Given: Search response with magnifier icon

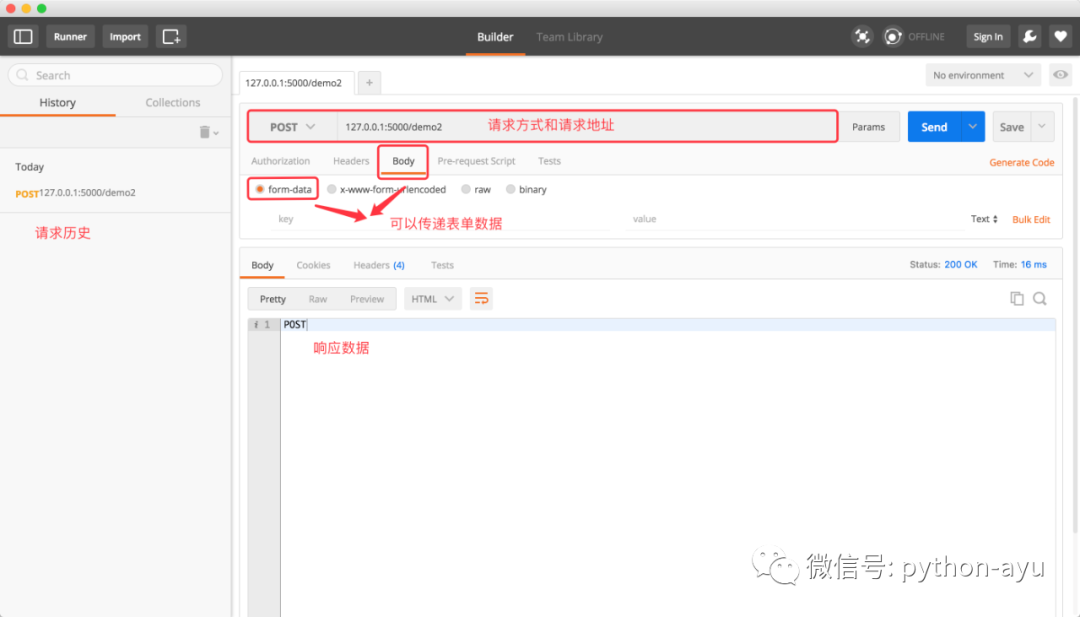Looking at the screenshot, I should (x=1040, y=298).
